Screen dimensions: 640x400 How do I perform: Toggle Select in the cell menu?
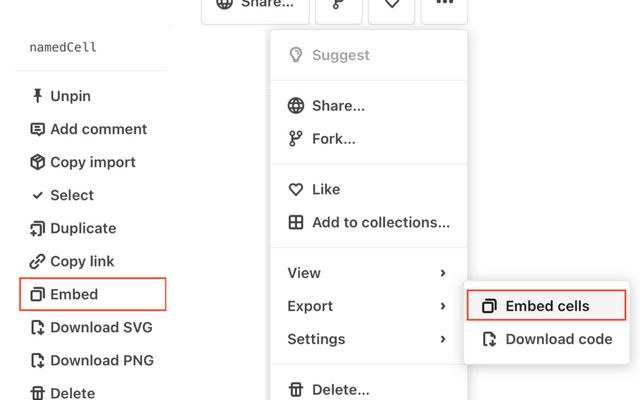[x=71, y=195]
